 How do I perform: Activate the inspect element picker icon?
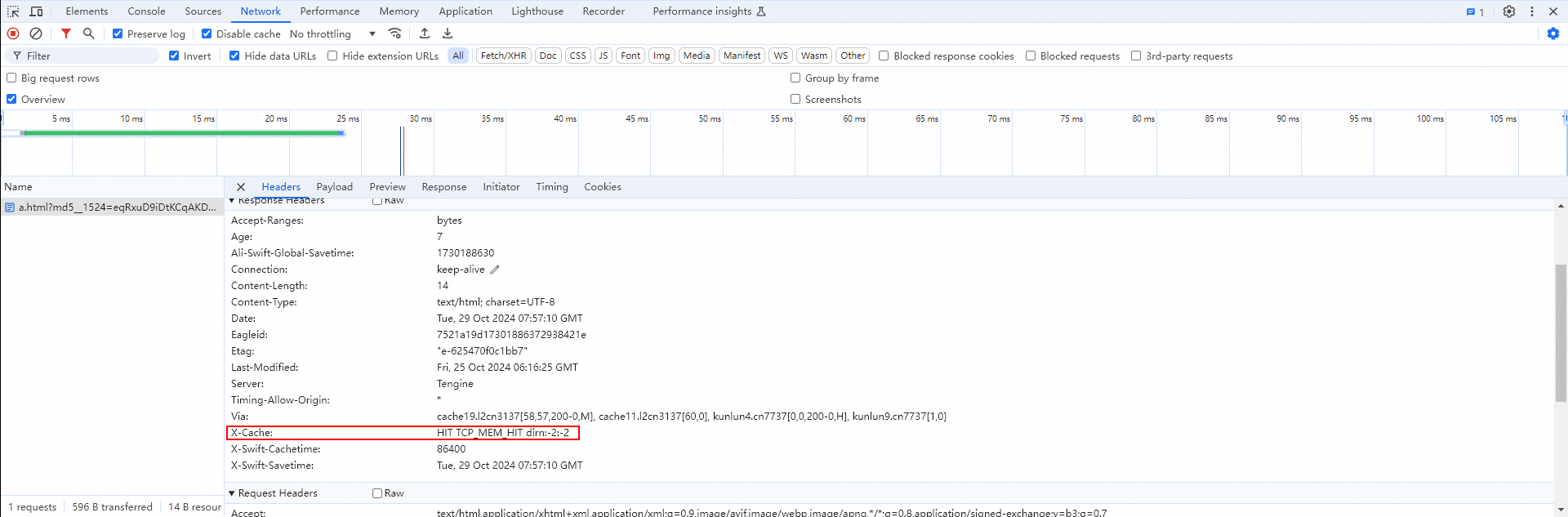point(13,11)
